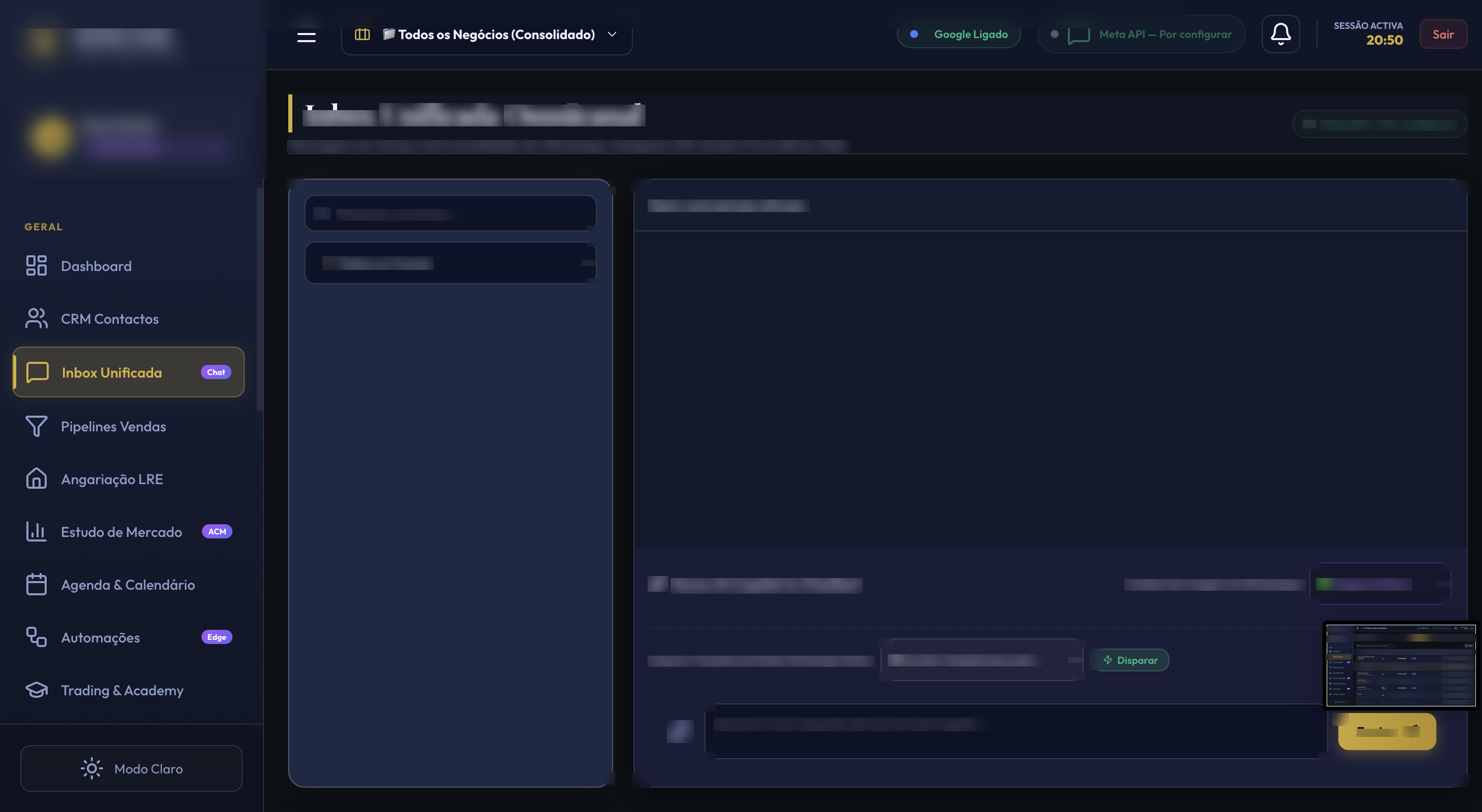Open Pipelines Vendas
This screenshot has width=1482, height=812.
[129, 427]
